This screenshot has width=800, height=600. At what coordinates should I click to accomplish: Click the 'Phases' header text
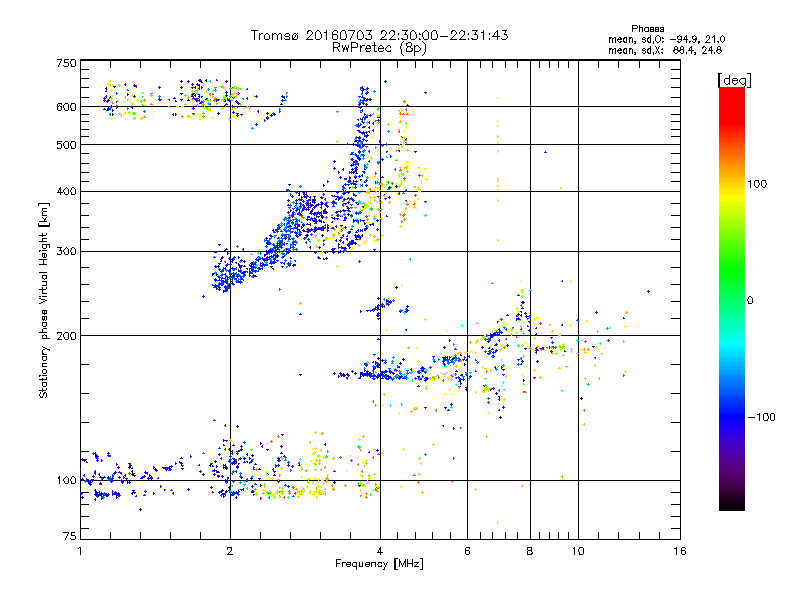(x=647, y=29)
